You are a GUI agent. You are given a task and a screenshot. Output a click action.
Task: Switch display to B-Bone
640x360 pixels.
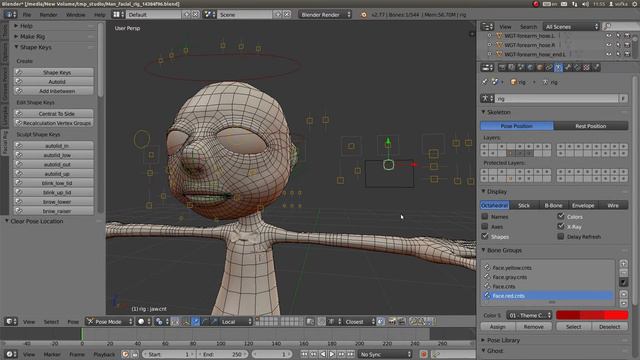[553, 205]
